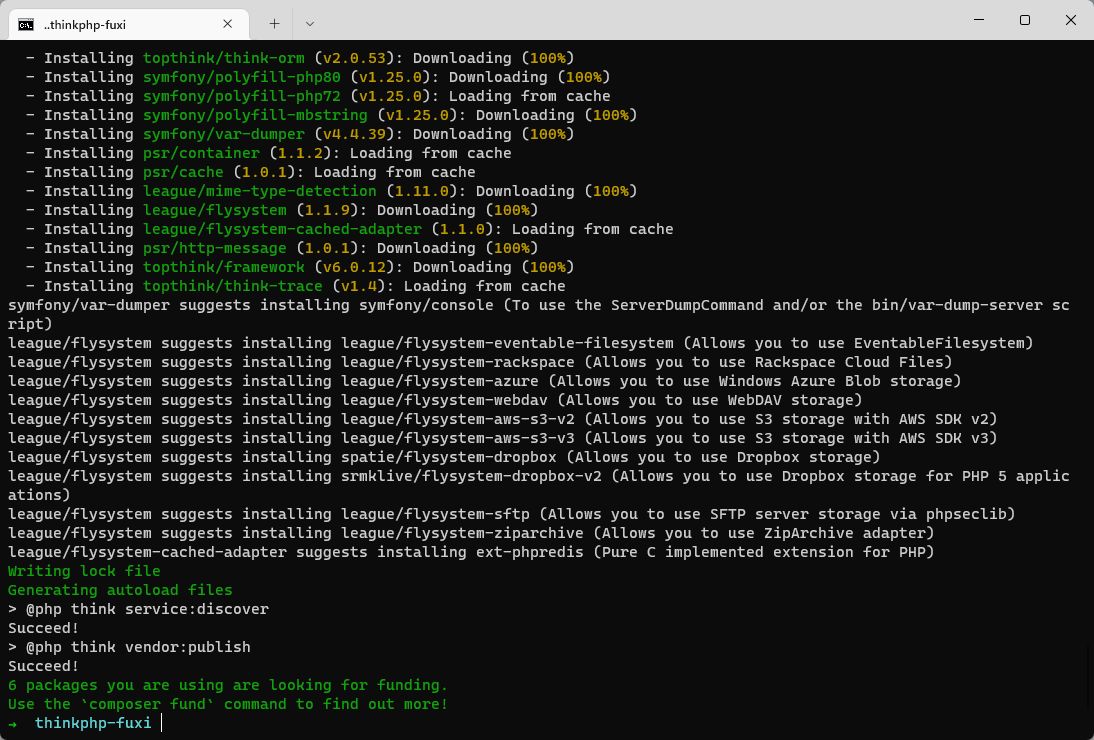
Task: Click the league/mime-type-detection package name
Action: click(259, 191)
